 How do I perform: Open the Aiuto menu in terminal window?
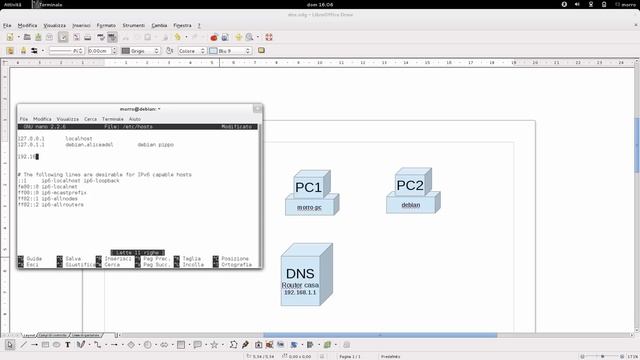click(x=135, y=119)
